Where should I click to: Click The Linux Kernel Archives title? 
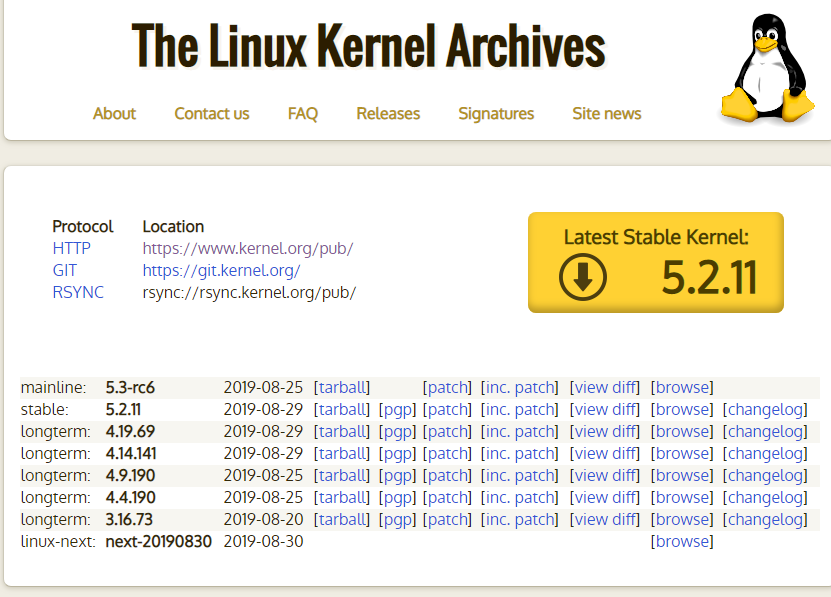tap(369, 46)
